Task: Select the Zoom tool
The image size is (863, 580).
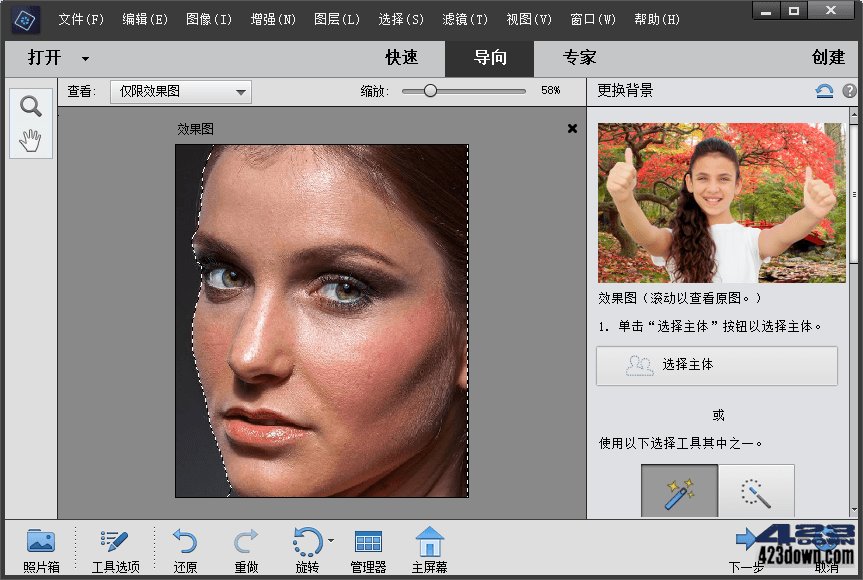Action: pyautogui.click(x=30, y=105)
